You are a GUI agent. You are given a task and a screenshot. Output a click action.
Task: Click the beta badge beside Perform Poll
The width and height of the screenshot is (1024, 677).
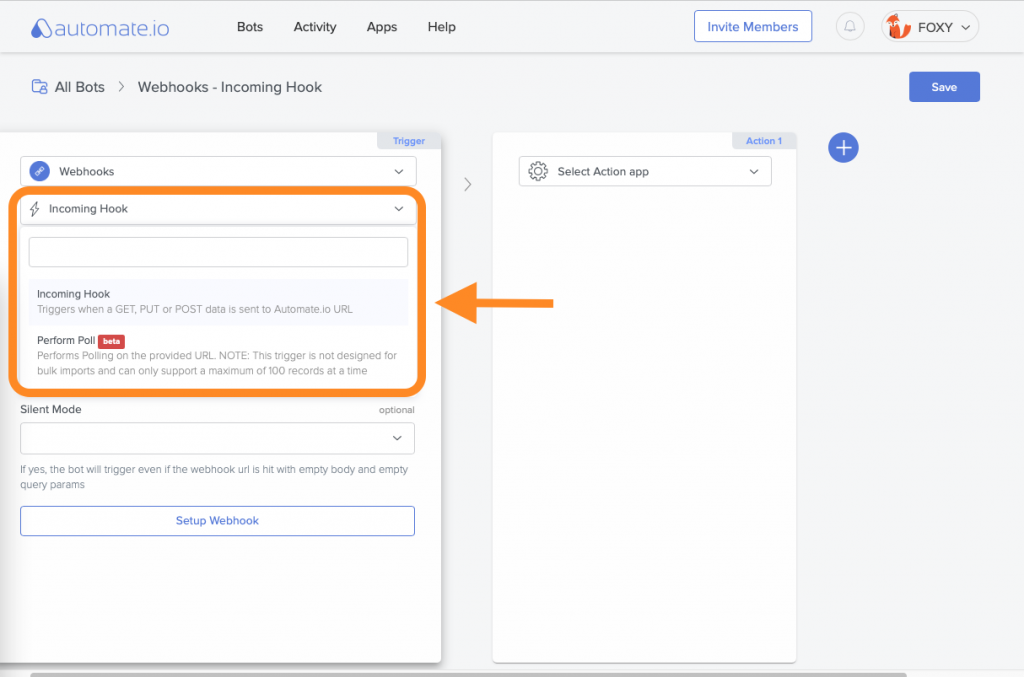click(x=112, y=341)
